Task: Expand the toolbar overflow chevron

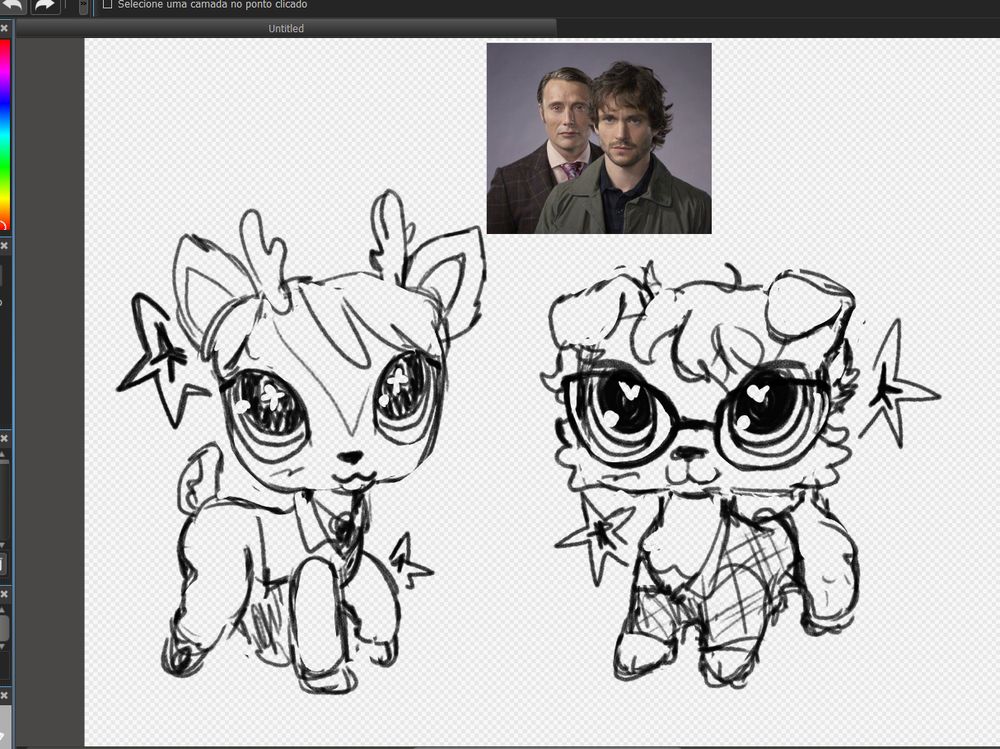Action: (83, 6)
